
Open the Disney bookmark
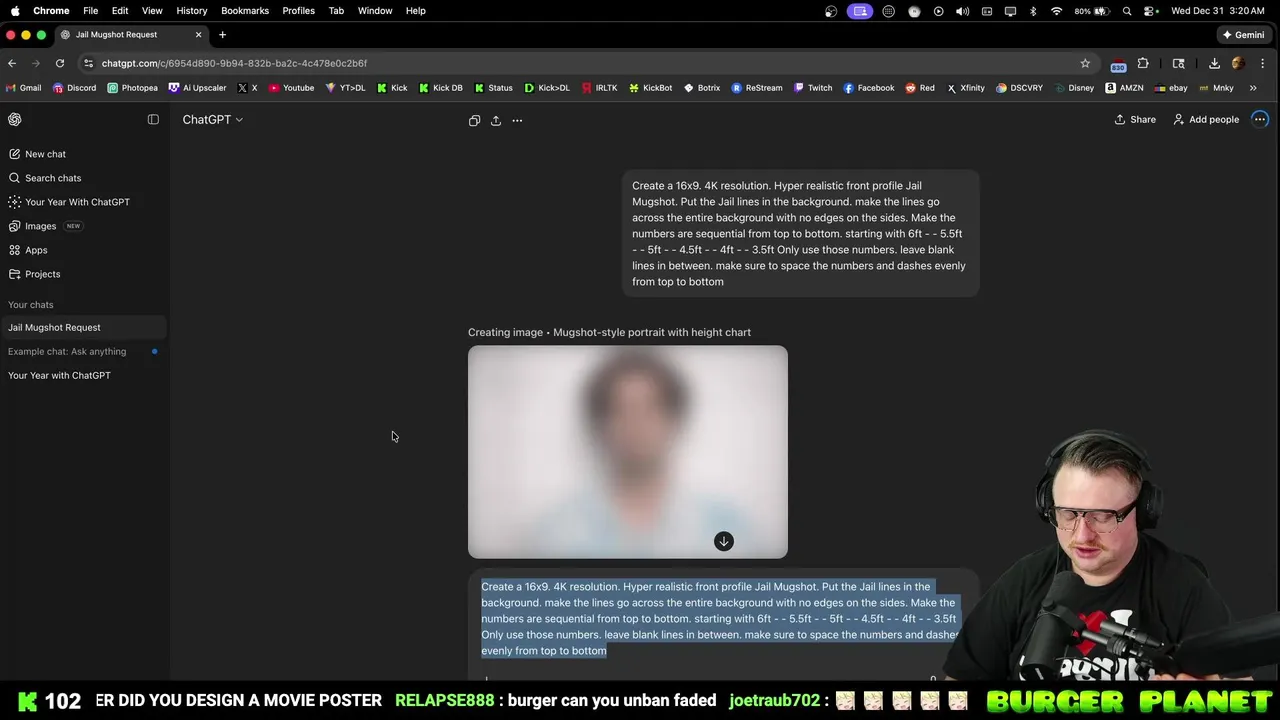[x=1074, y=88]
